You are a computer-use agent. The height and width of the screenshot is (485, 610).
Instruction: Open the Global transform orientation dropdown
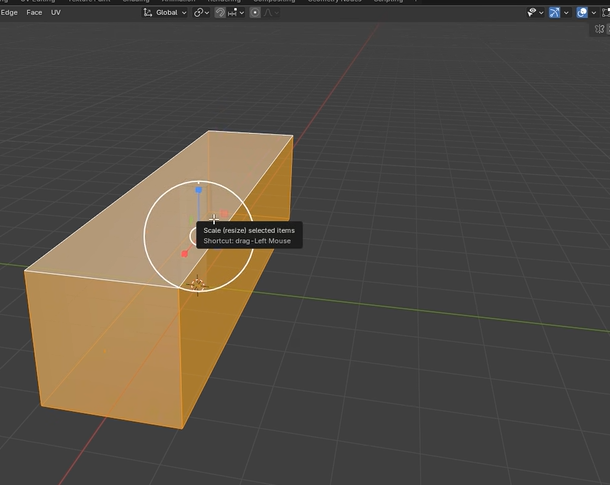[166, 12]
